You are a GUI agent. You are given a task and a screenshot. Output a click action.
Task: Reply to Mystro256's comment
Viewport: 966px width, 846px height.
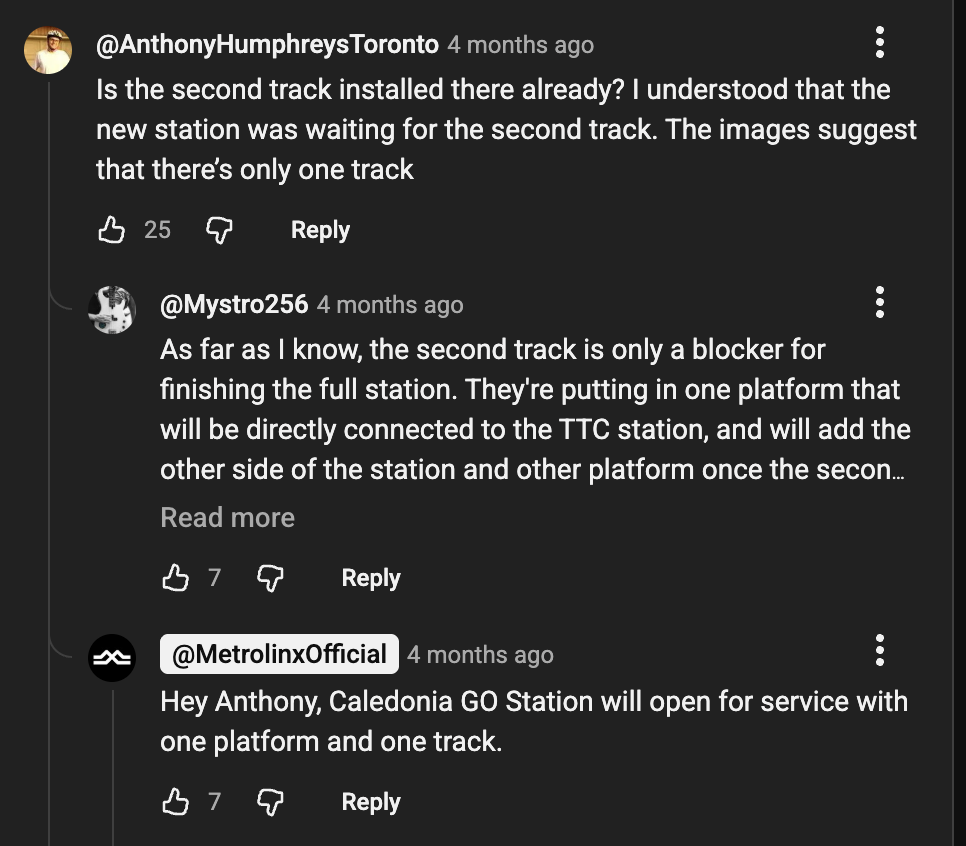371,578
